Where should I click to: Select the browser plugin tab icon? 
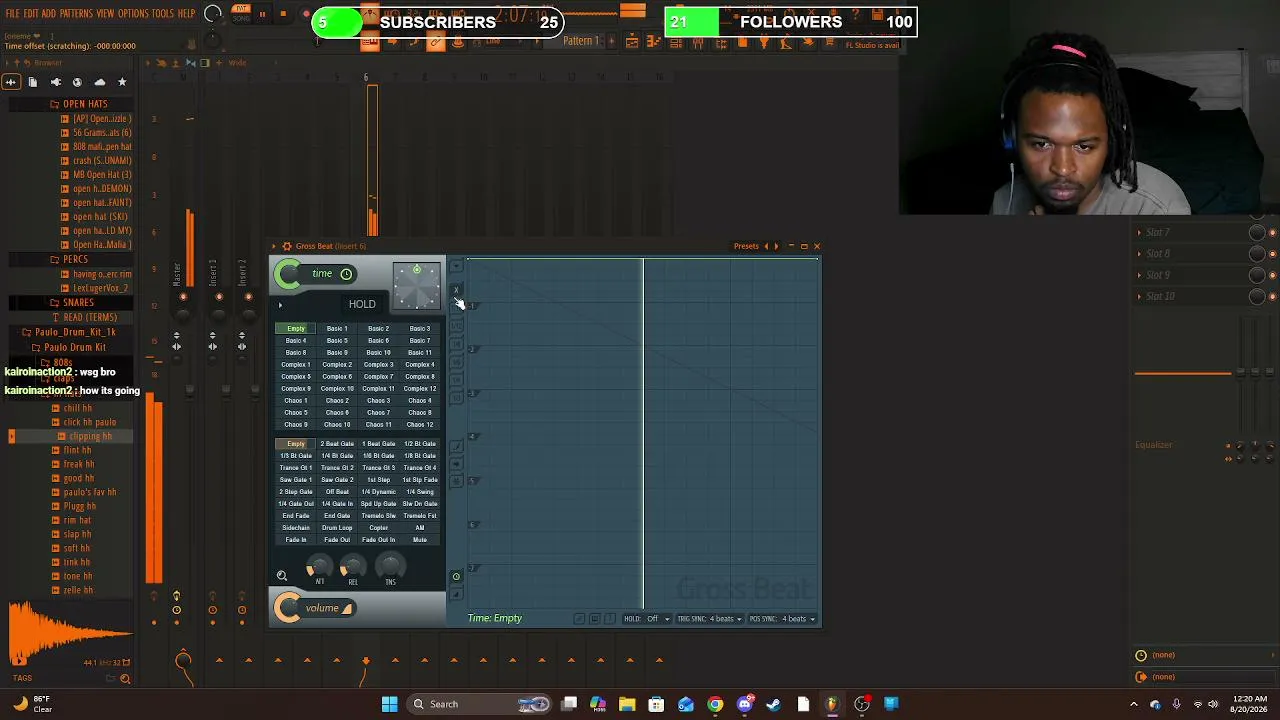[x=55, y=82]
